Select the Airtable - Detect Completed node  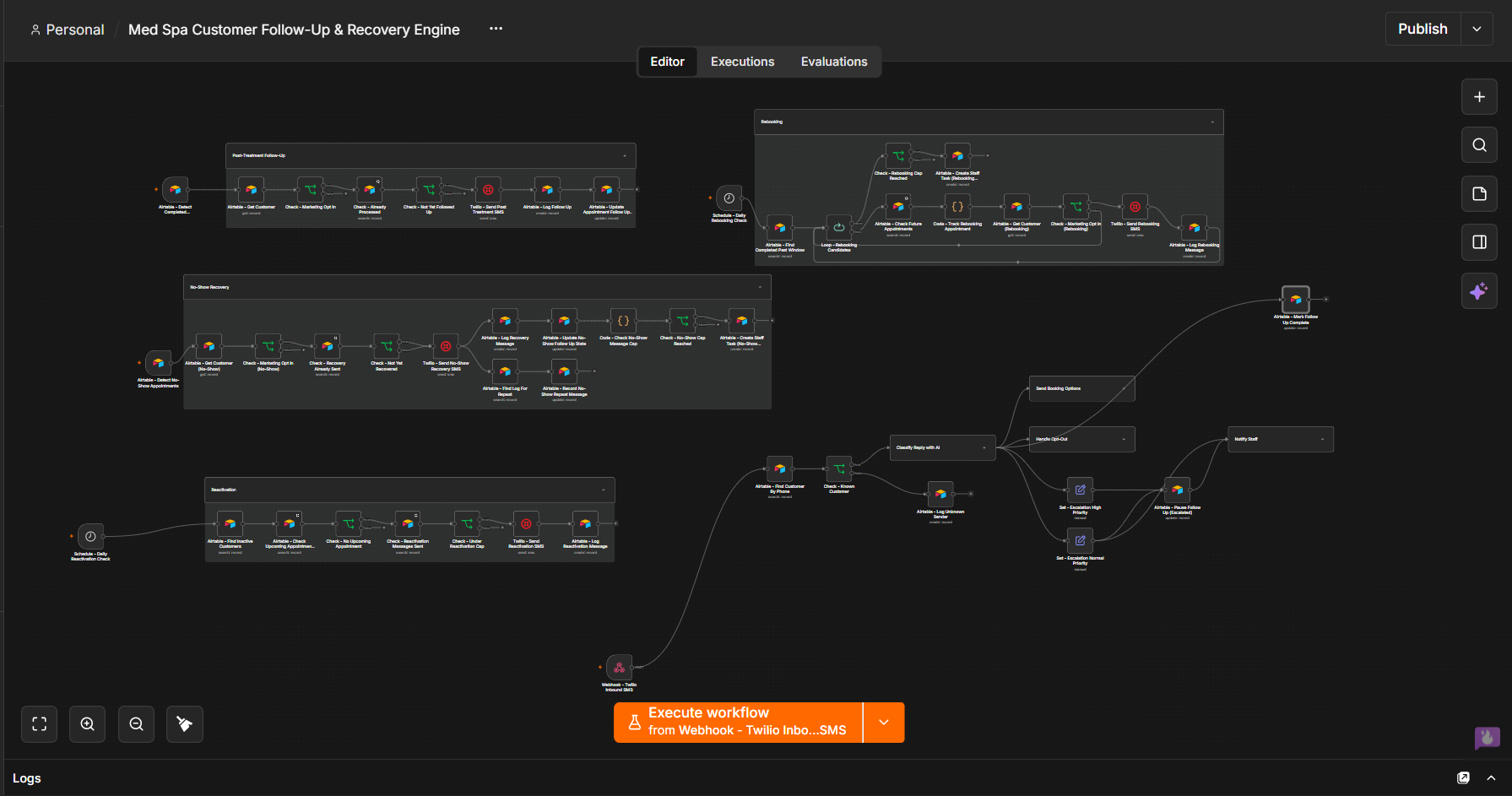coord(176,190)
